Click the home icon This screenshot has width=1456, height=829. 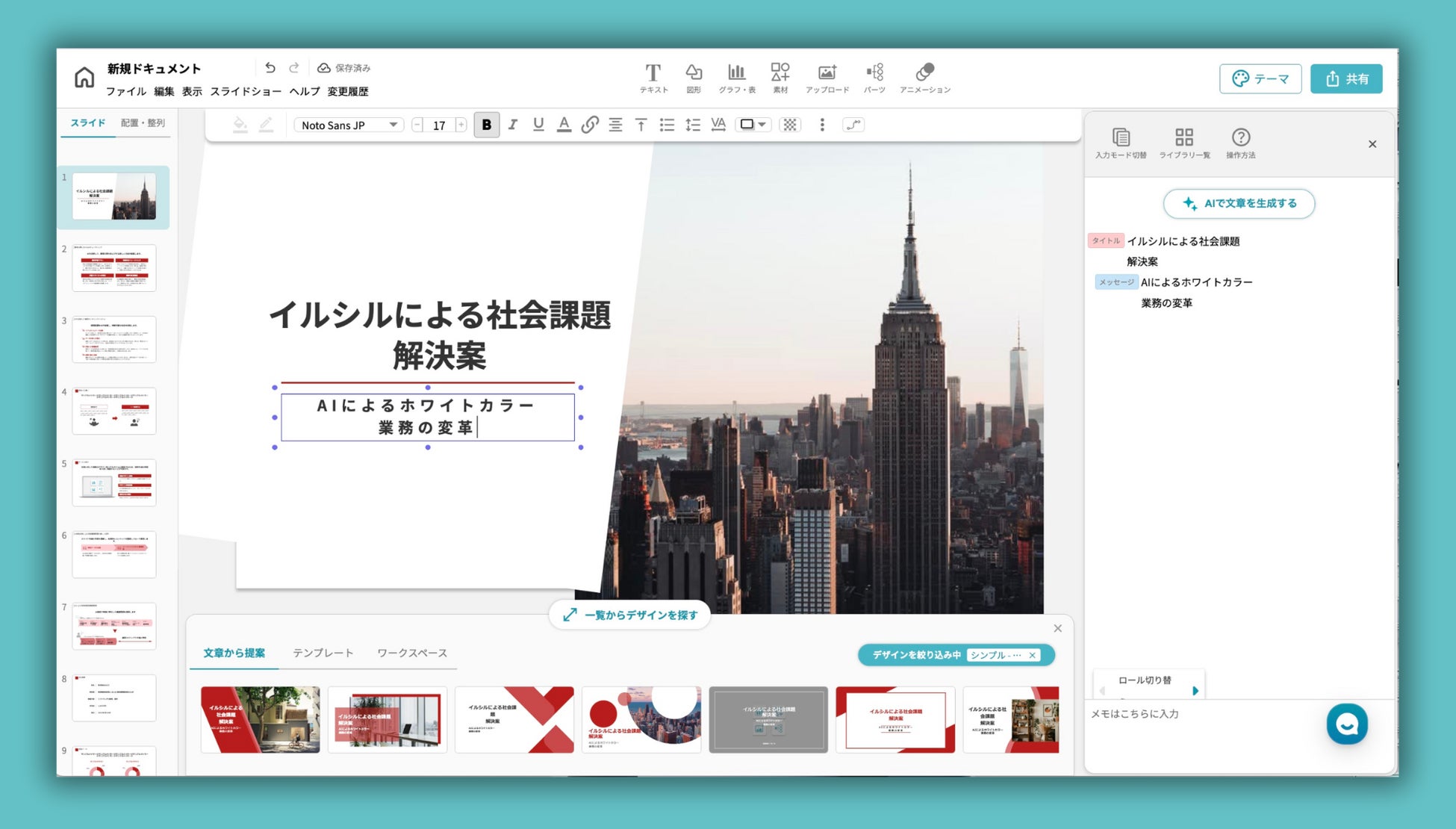pyautogui.click(x=84, y=78)
